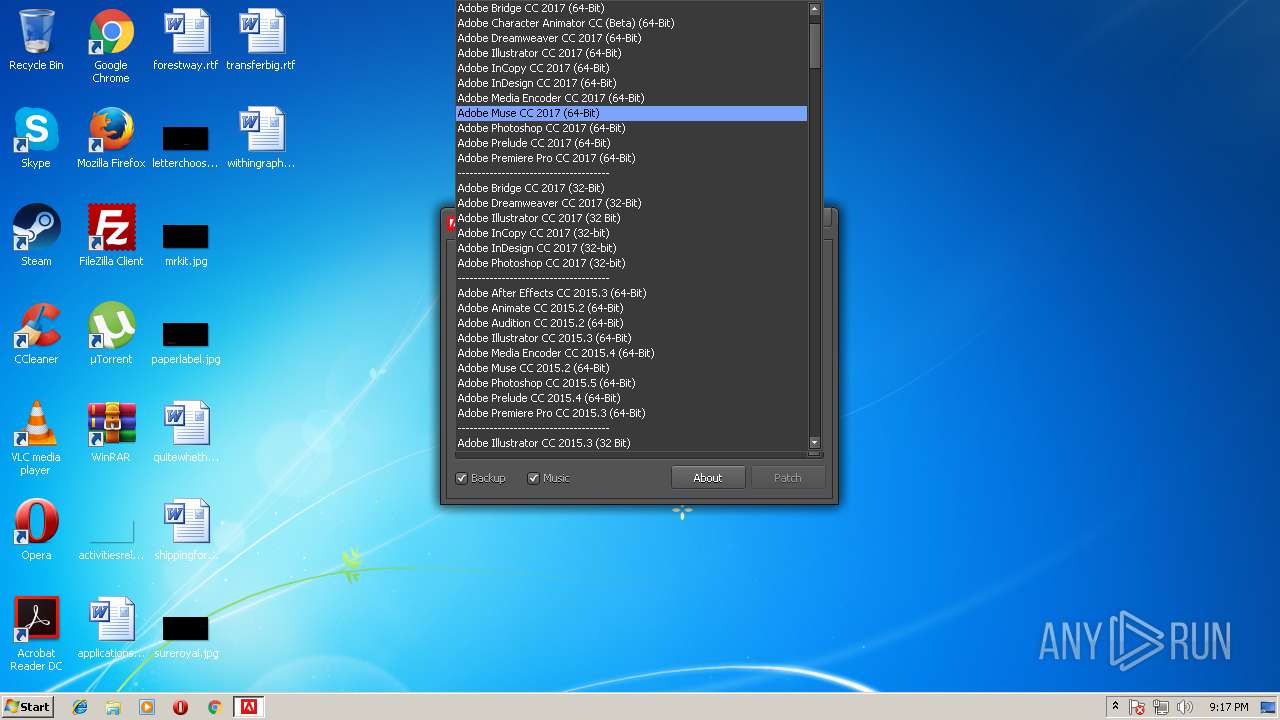Choose Adobe InCopy CC 2017 (32-Bit)
Viewport: 1280px width, 720px height.
(631, 233)
